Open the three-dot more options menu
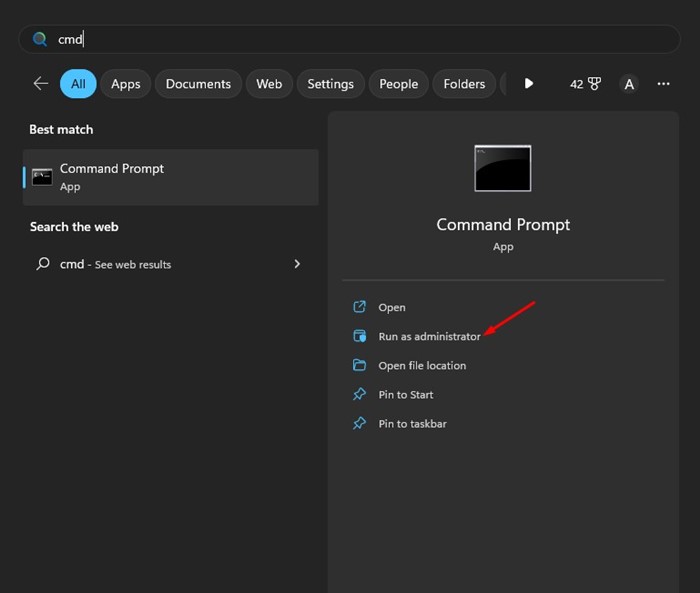The height and width of the screenshot is (593, 700). pyautogui.click(x=663, y=84)
